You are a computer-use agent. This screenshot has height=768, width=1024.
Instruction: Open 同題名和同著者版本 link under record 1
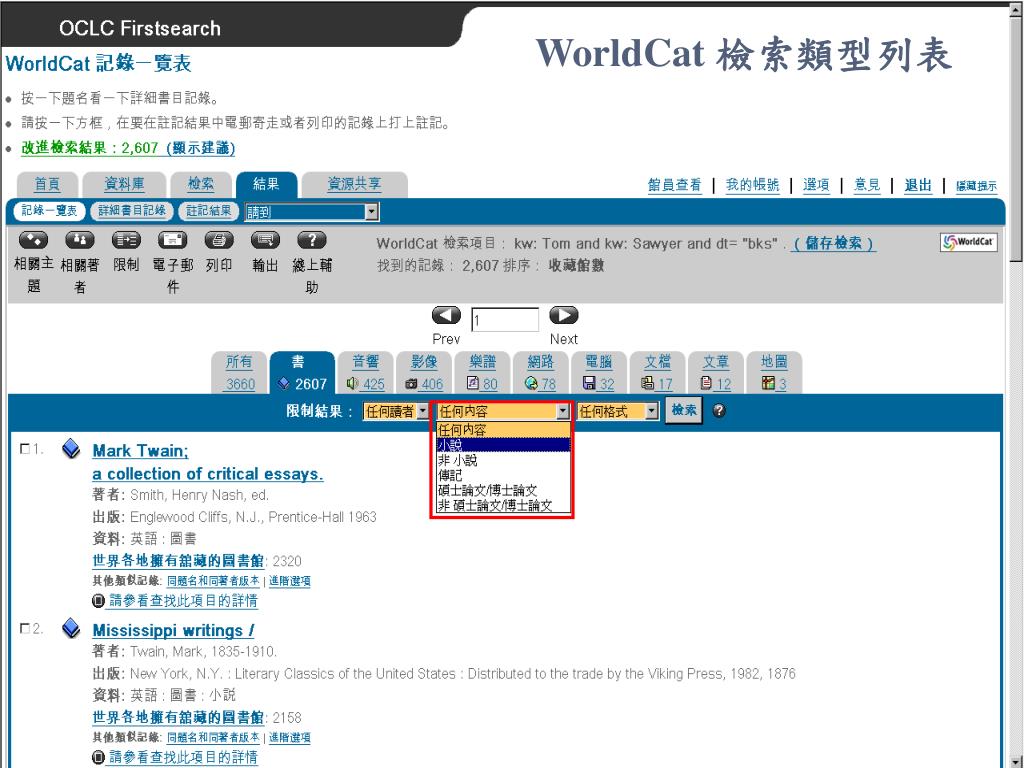click(x=213, y=581)
